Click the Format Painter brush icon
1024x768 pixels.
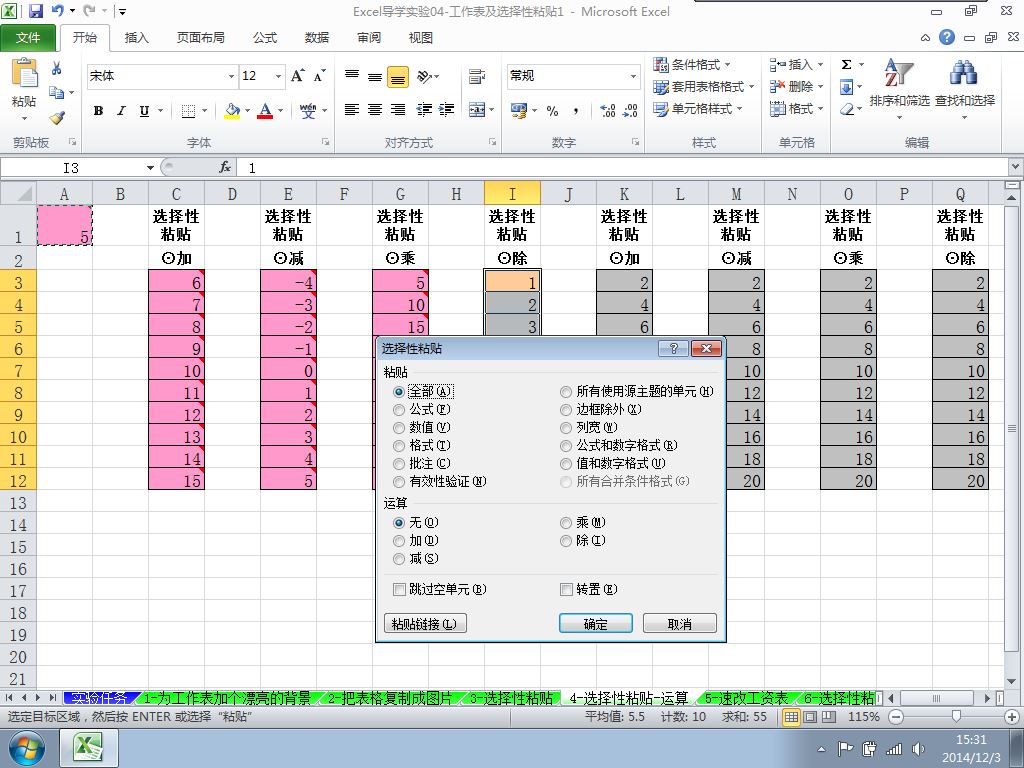pos(57,118)
